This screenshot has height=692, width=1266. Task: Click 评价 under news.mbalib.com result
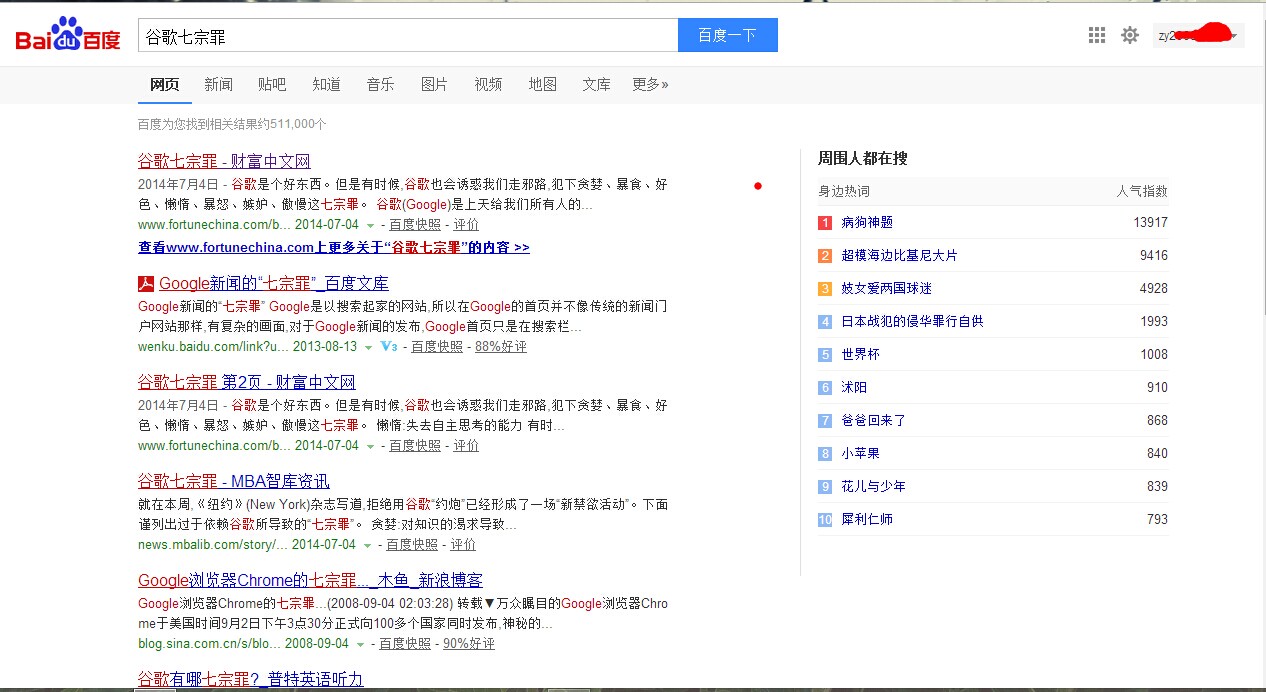pyautogui.click(x=463, y=545)
